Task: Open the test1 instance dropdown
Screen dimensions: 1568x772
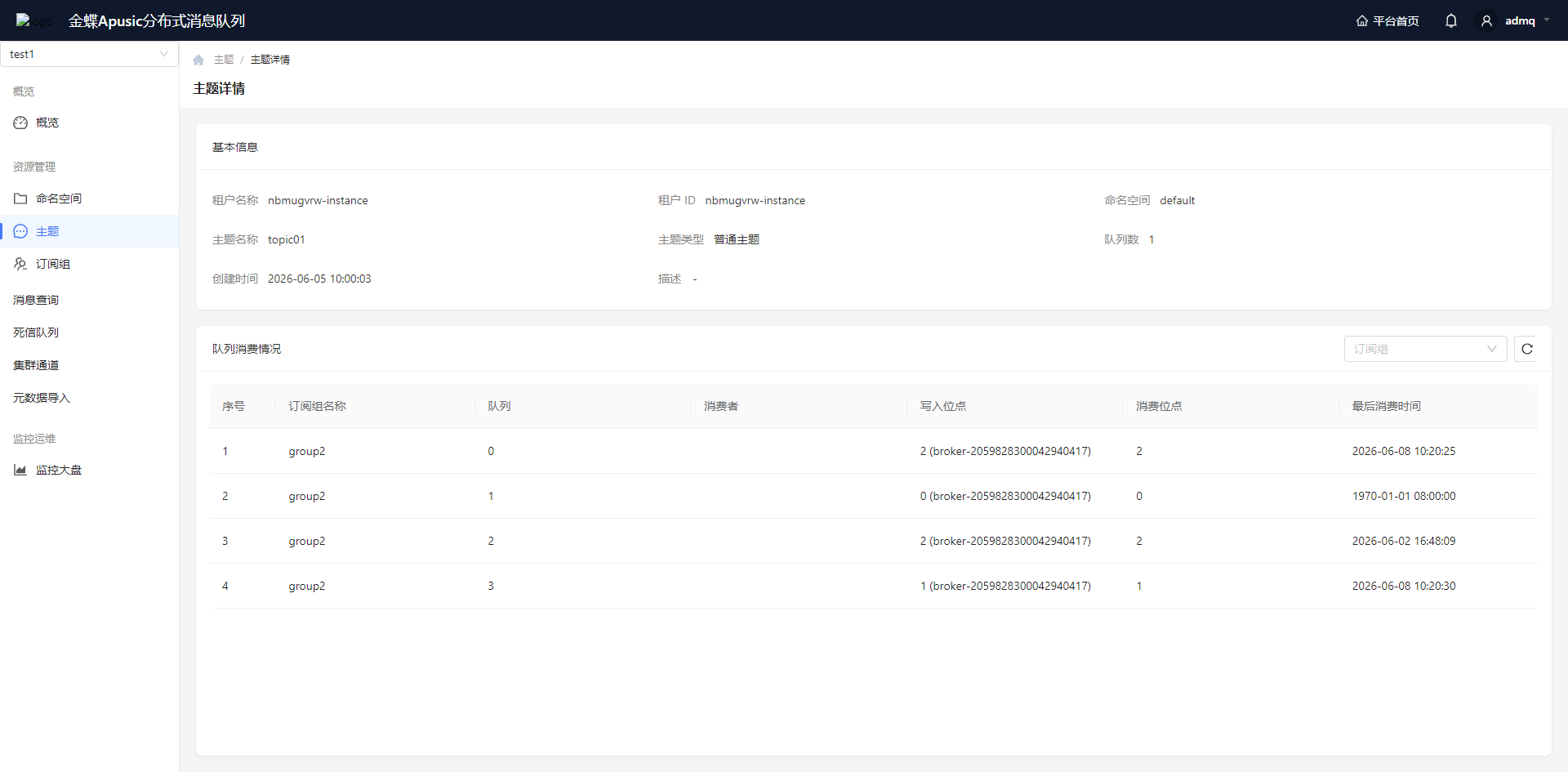Action: coord(89,54)
